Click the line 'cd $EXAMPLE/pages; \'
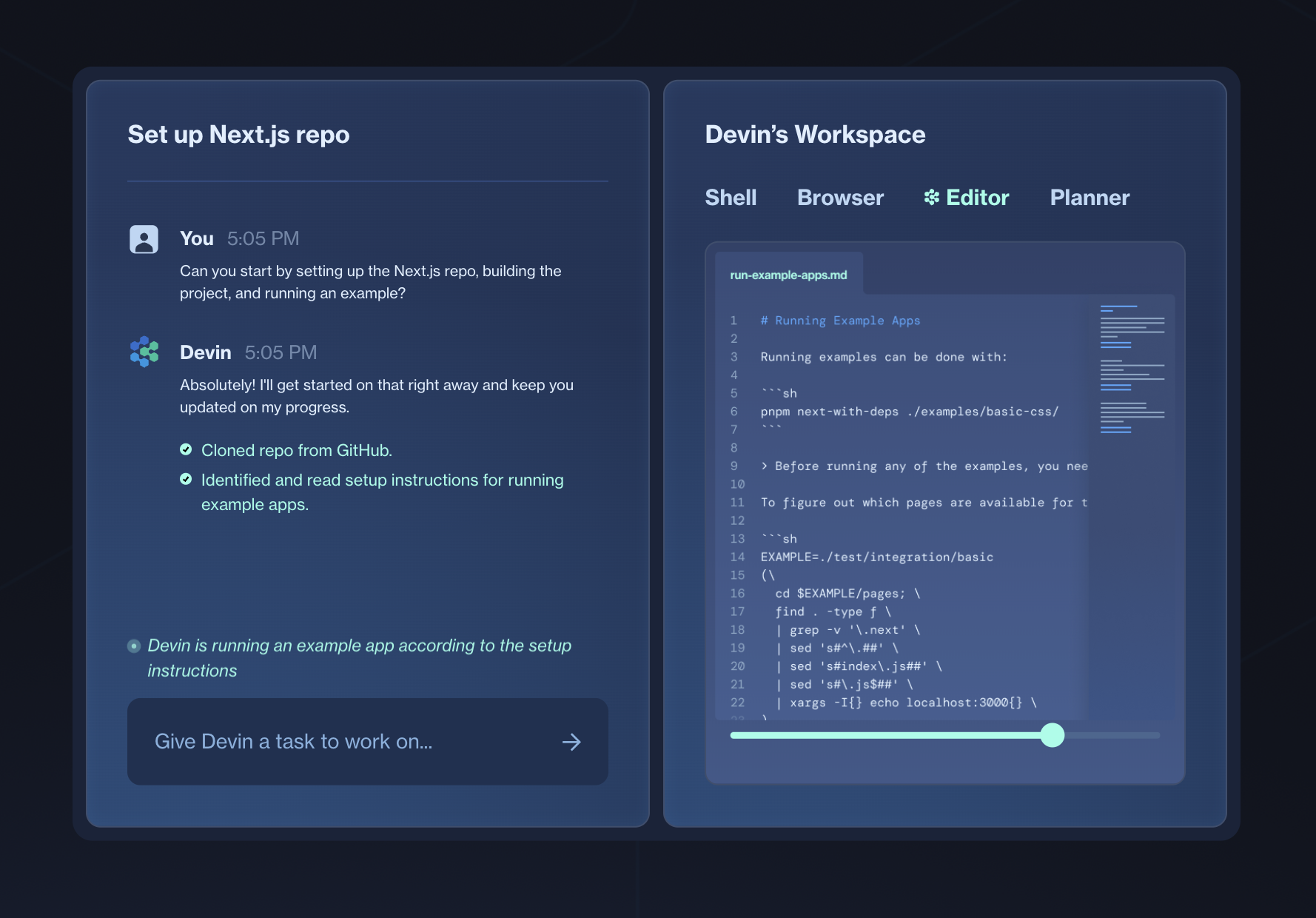The width and height of the screenshot is (1316, 918). coord(847,593)
